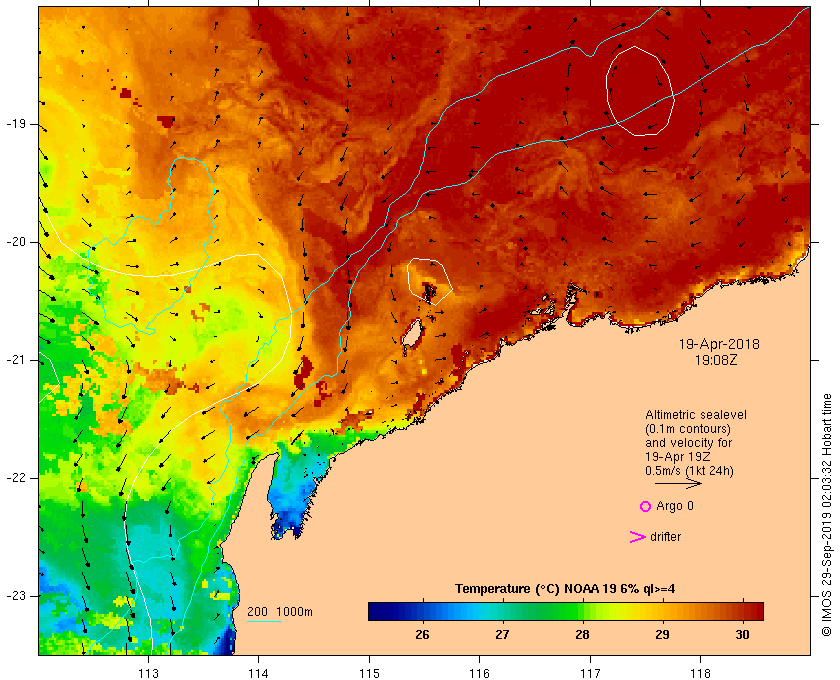
Task: Click the cyan 200 1000m isobath legend line
Action: tap(264, 622)
